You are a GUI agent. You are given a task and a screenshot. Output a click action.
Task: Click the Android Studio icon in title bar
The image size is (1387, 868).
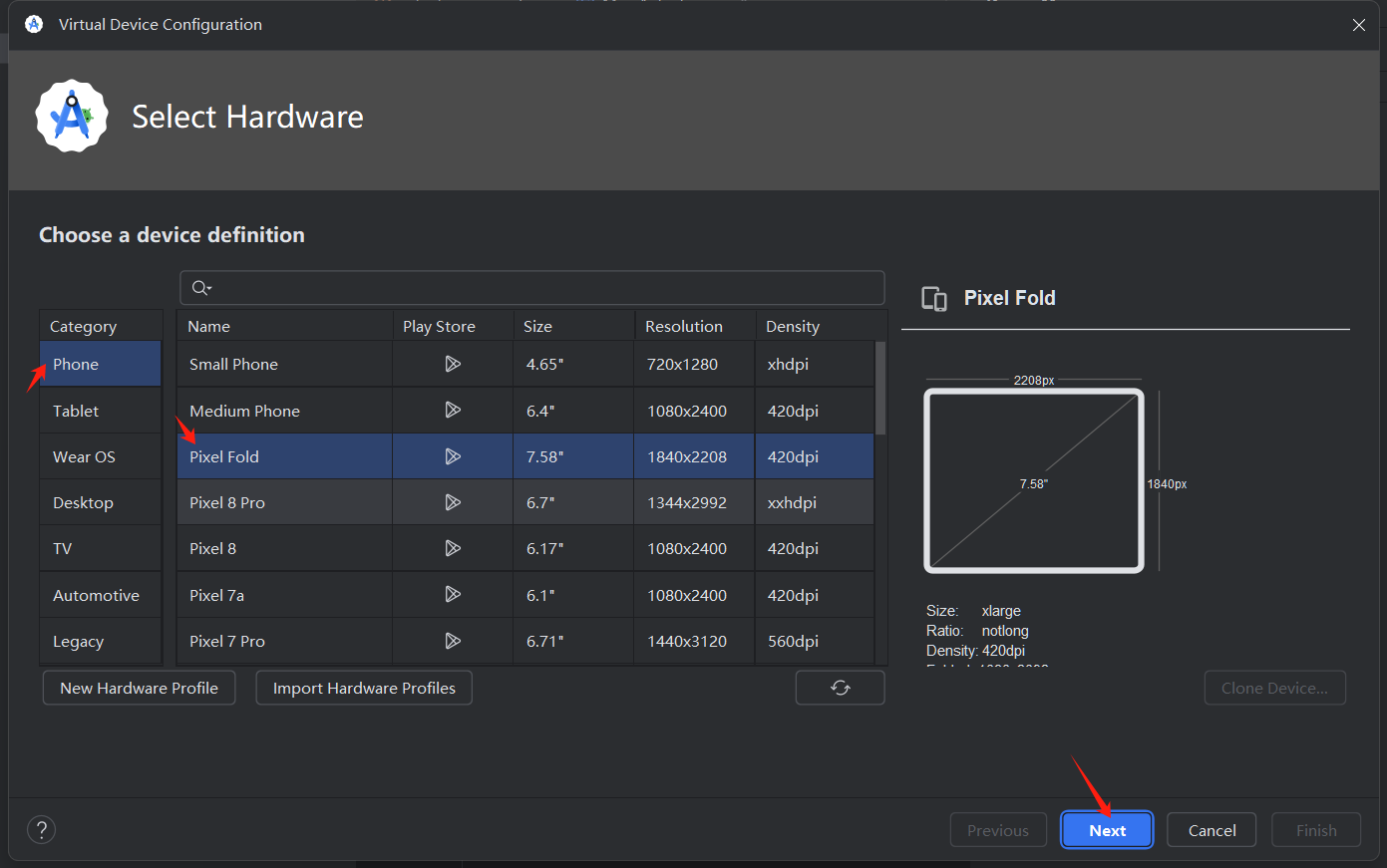tap(34, 24)
